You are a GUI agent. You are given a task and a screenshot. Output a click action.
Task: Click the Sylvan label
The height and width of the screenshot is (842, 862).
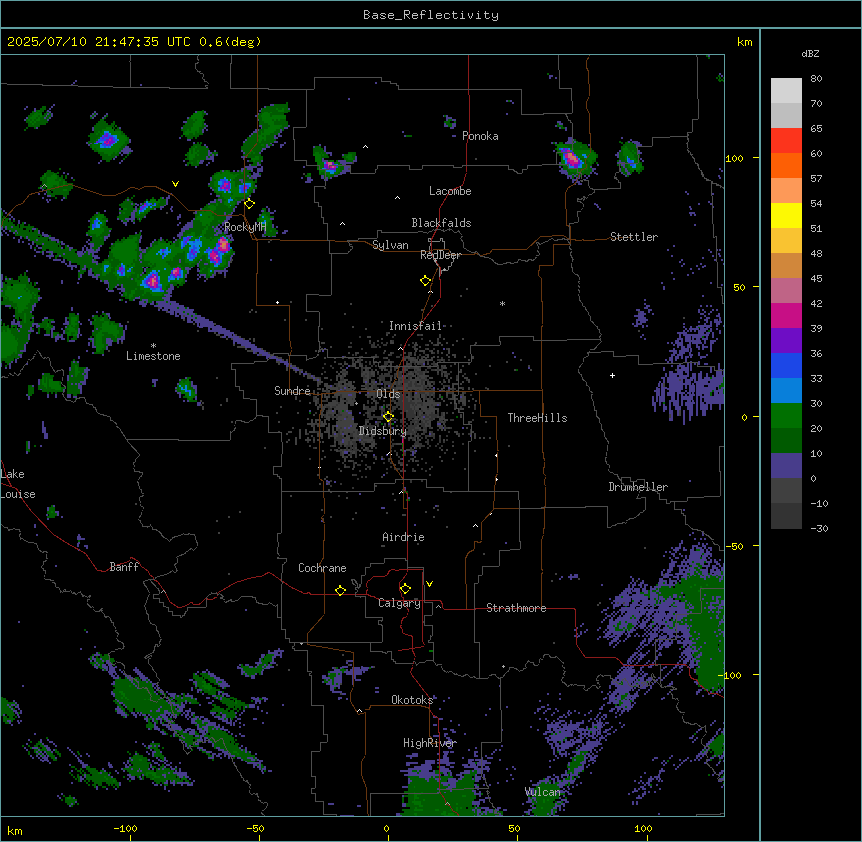pyautogui.click(x=390, y=246)
